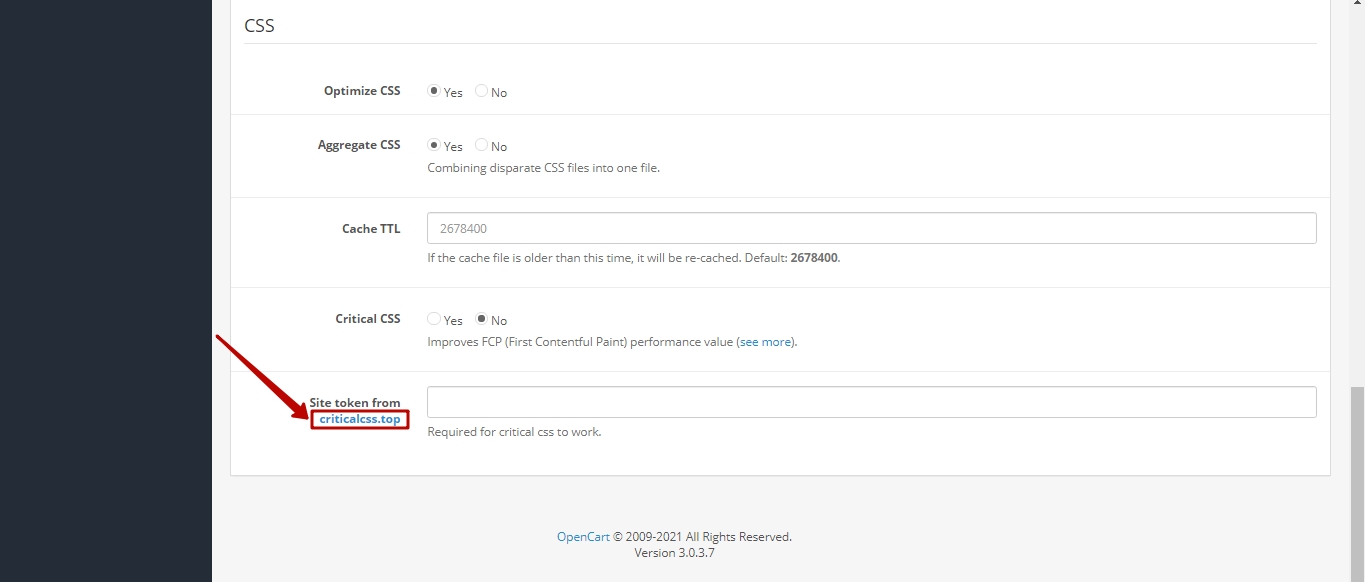Image resolution: width=1365 pixels, height=582 pixels.
Task: Enable Critical CSS with the Yes option
Action: pyautogui.click(x=434, y=319)
